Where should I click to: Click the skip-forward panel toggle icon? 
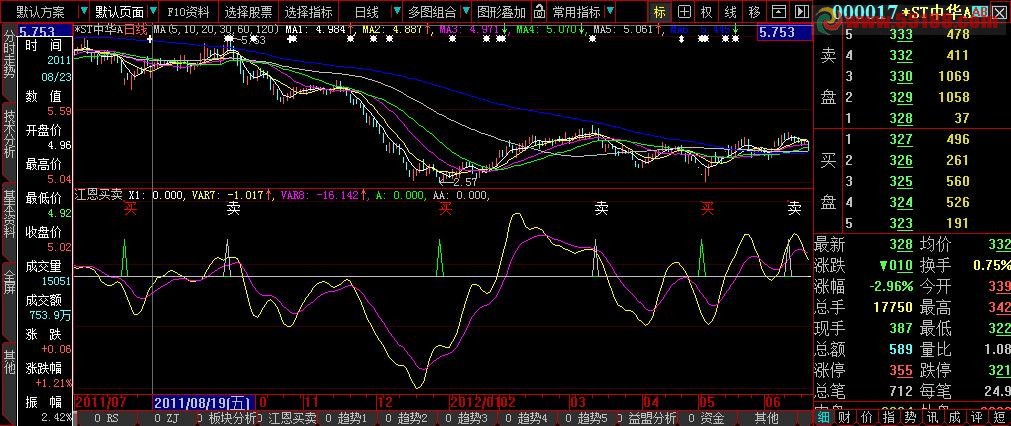coord(801,12)
